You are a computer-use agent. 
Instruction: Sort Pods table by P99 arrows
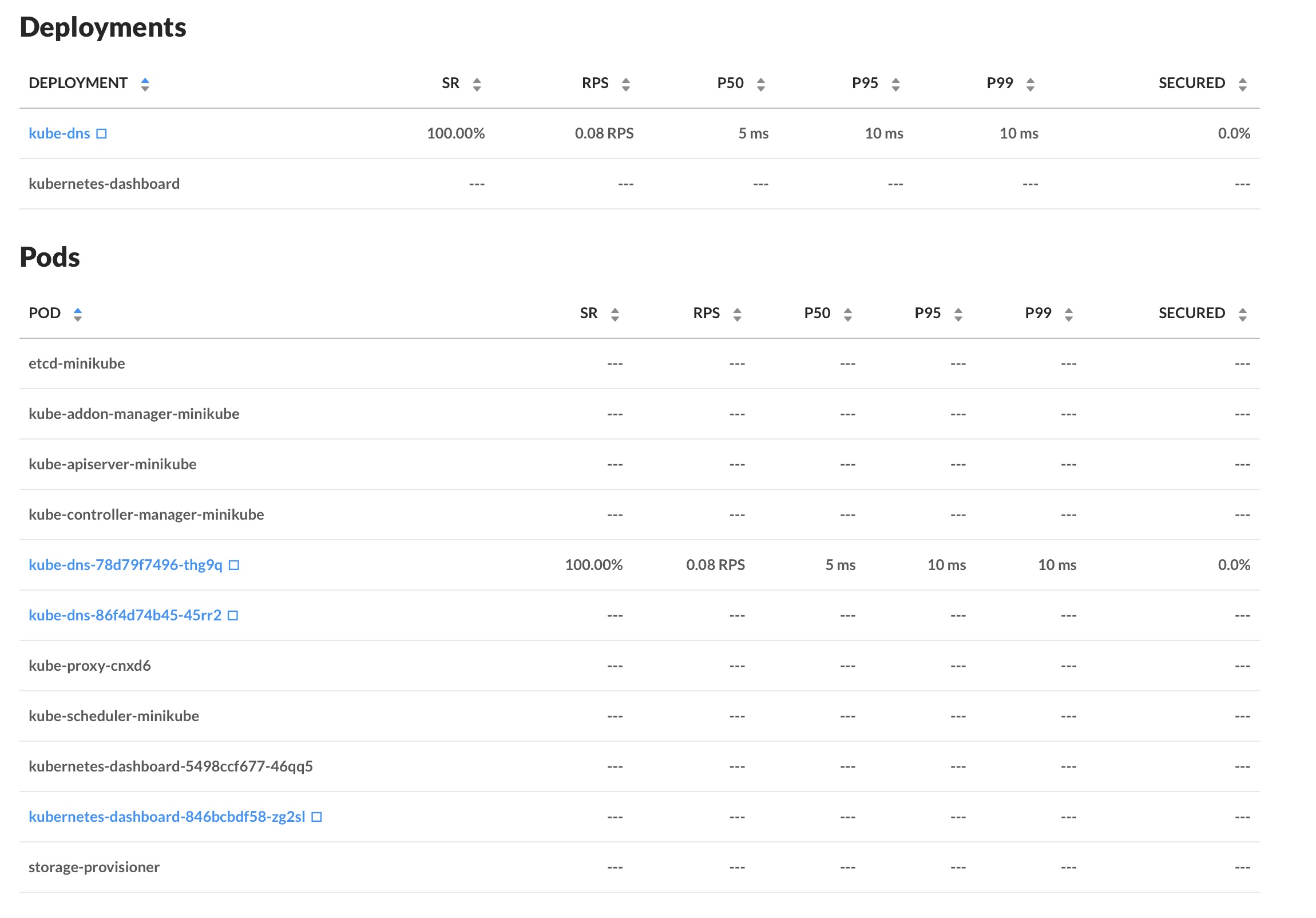click(1068, 314)
